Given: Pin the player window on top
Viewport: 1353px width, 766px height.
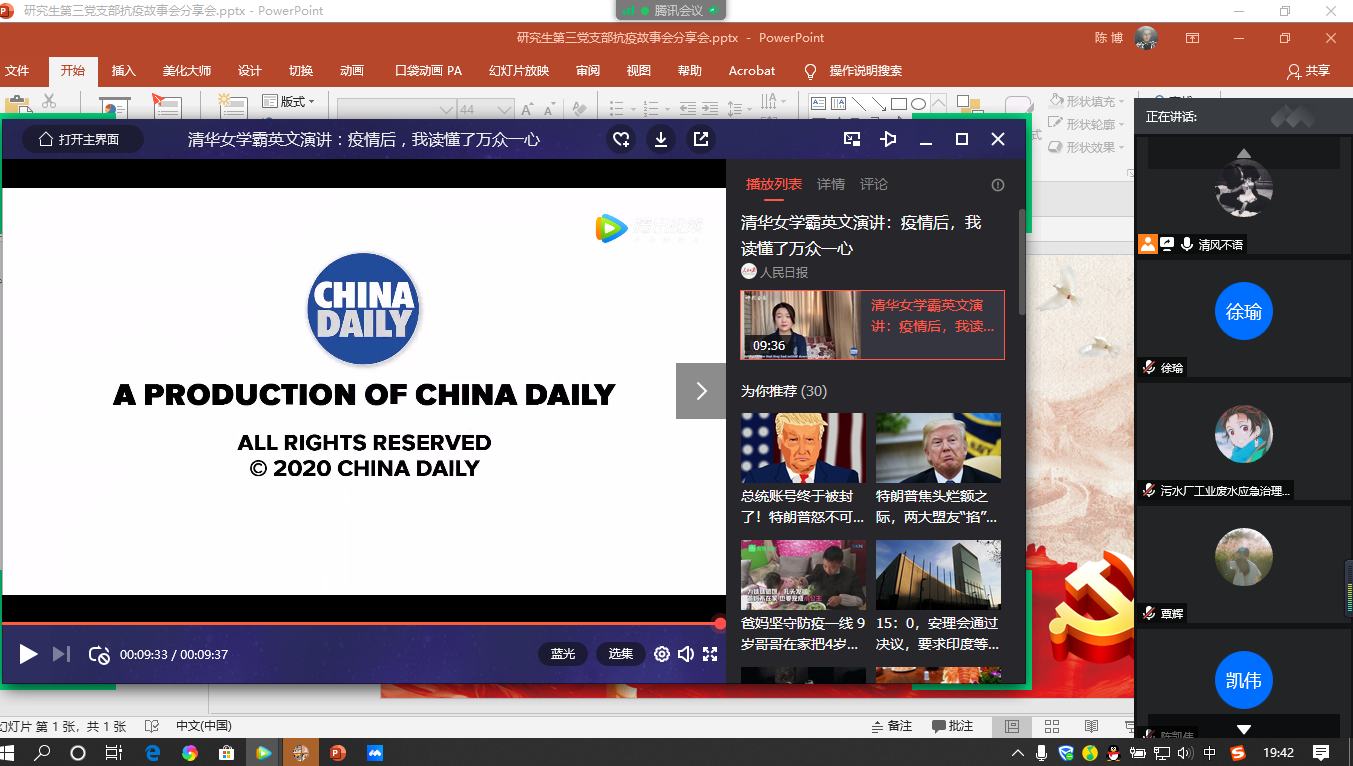Looking at the screenshot, I should [x=888, y=140].
